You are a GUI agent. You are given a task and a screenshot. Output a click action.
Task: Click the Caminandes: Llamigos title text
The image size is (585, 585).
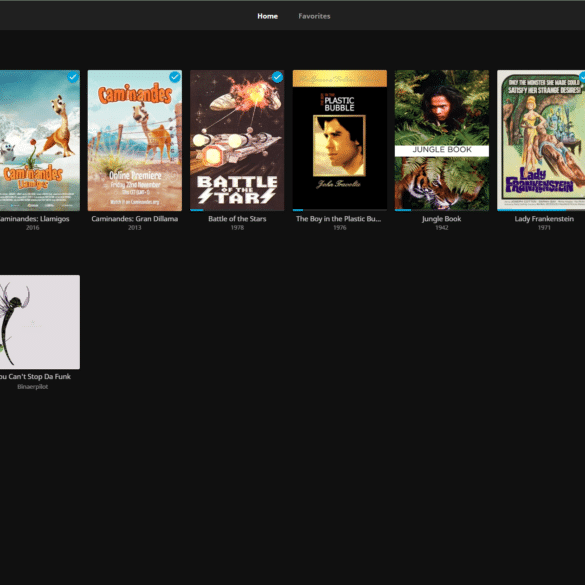click(x=34, y=219)
